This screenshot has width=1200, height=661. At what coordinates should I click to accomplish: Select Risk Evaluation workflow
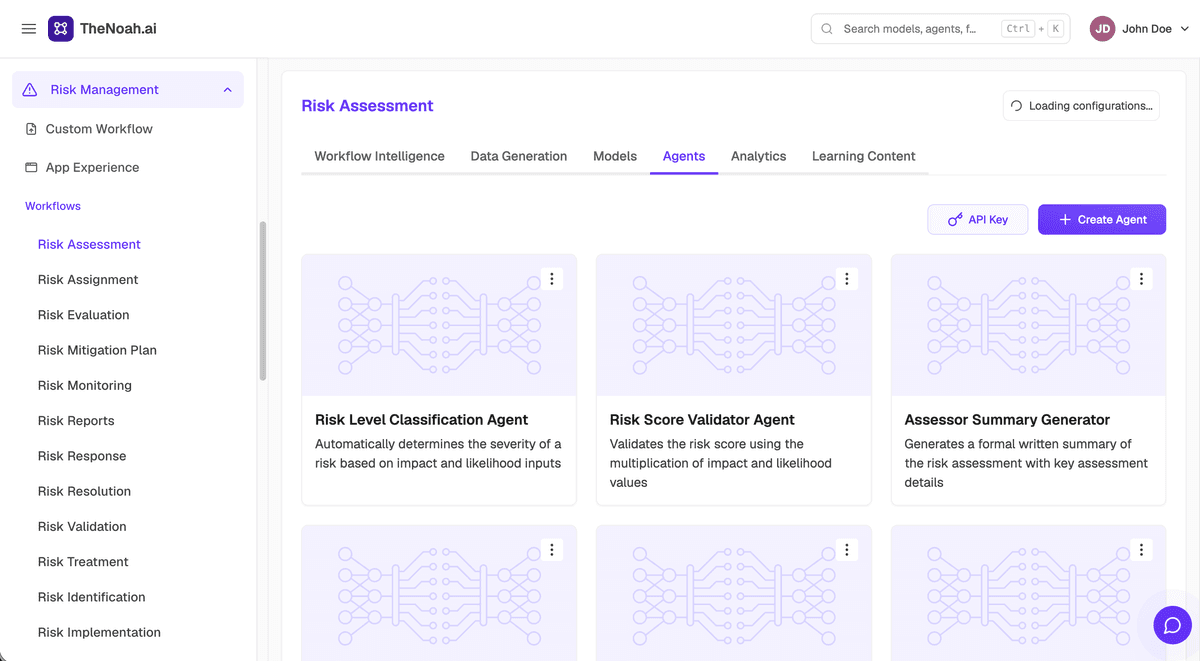[84, 315]
